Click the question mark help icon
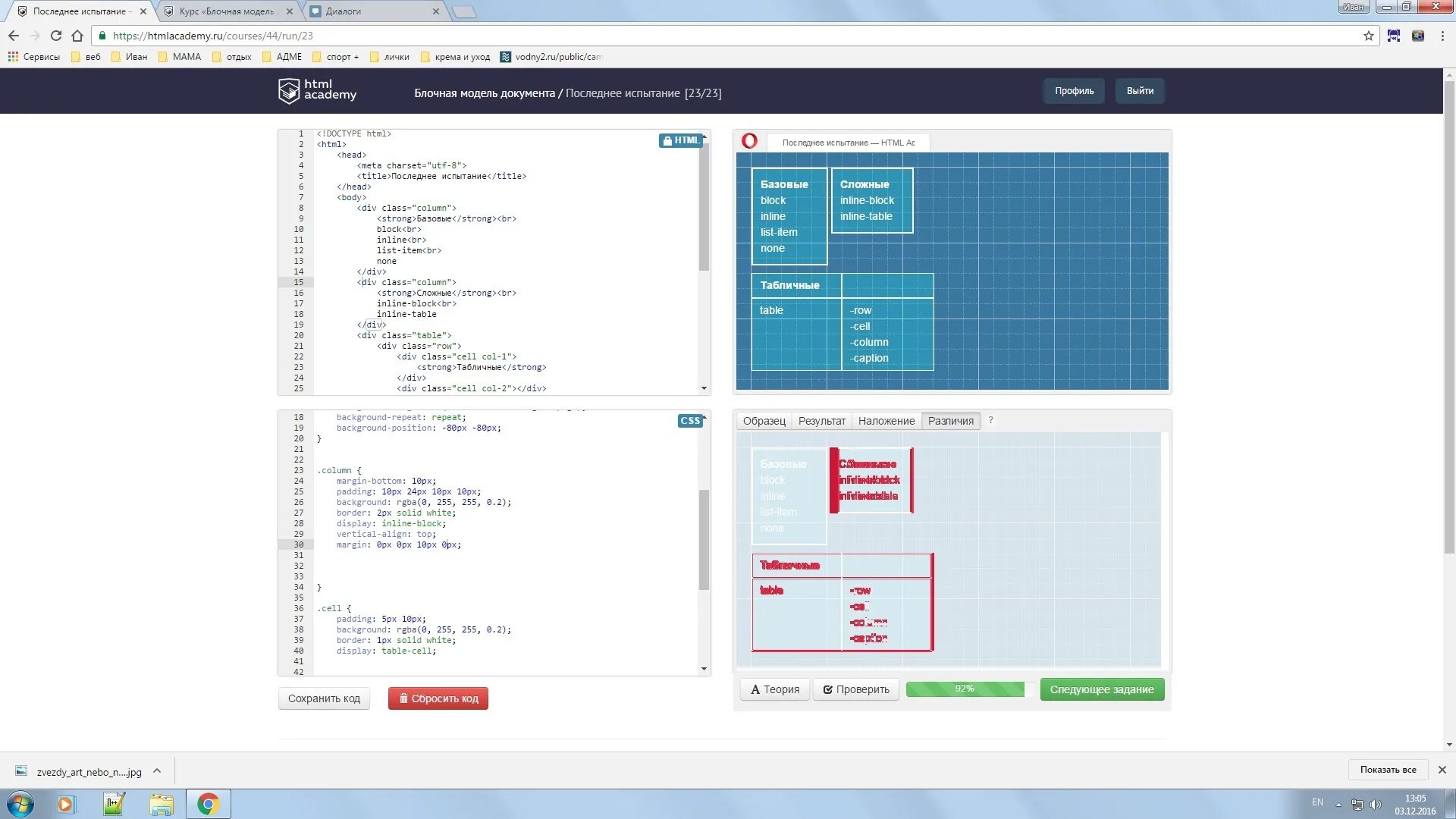This screenshot has height=819, width=1456. click(x=990, y=420)
